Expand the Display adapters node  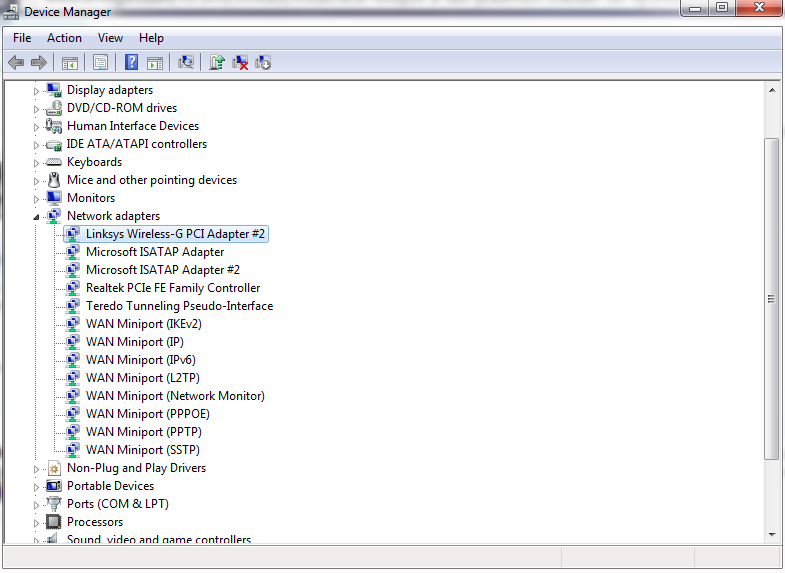[x=36, y=91]
